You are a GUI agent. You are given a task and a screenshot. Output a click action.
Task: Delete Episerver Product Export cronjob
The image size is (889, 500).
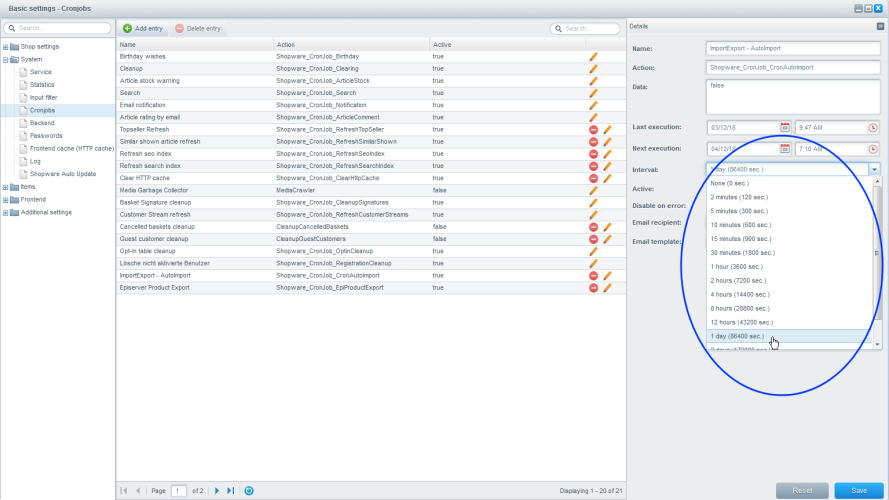coord(593,288)
